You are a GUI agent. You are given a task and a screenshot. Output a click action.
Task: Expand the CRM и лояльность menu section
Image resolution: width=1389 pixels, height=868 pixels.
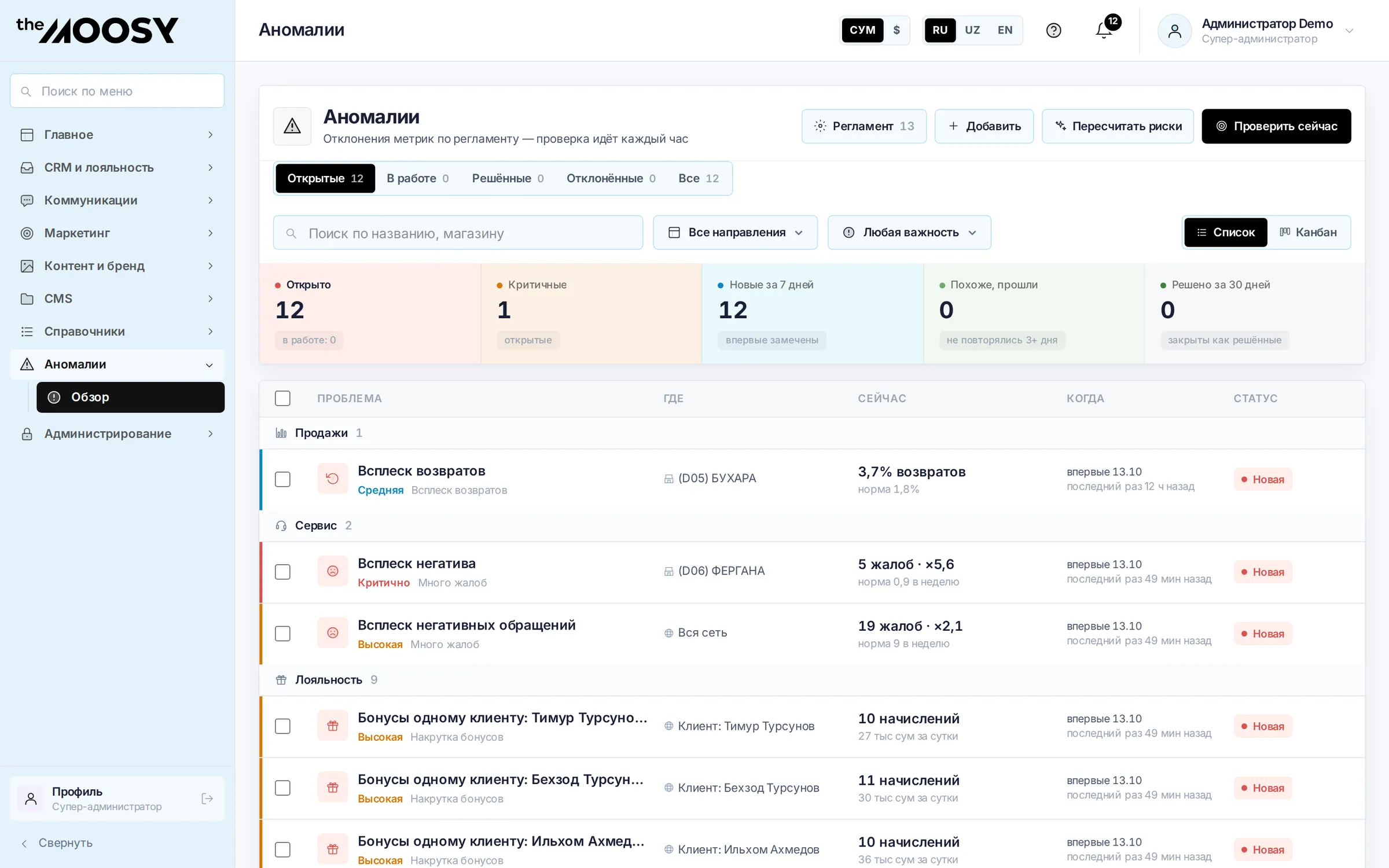coord(117,167)
